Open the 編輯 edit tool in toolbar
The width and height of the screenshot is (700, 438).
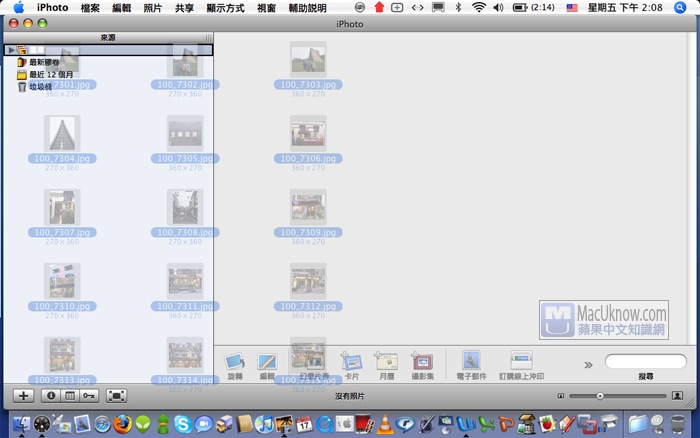267,362
